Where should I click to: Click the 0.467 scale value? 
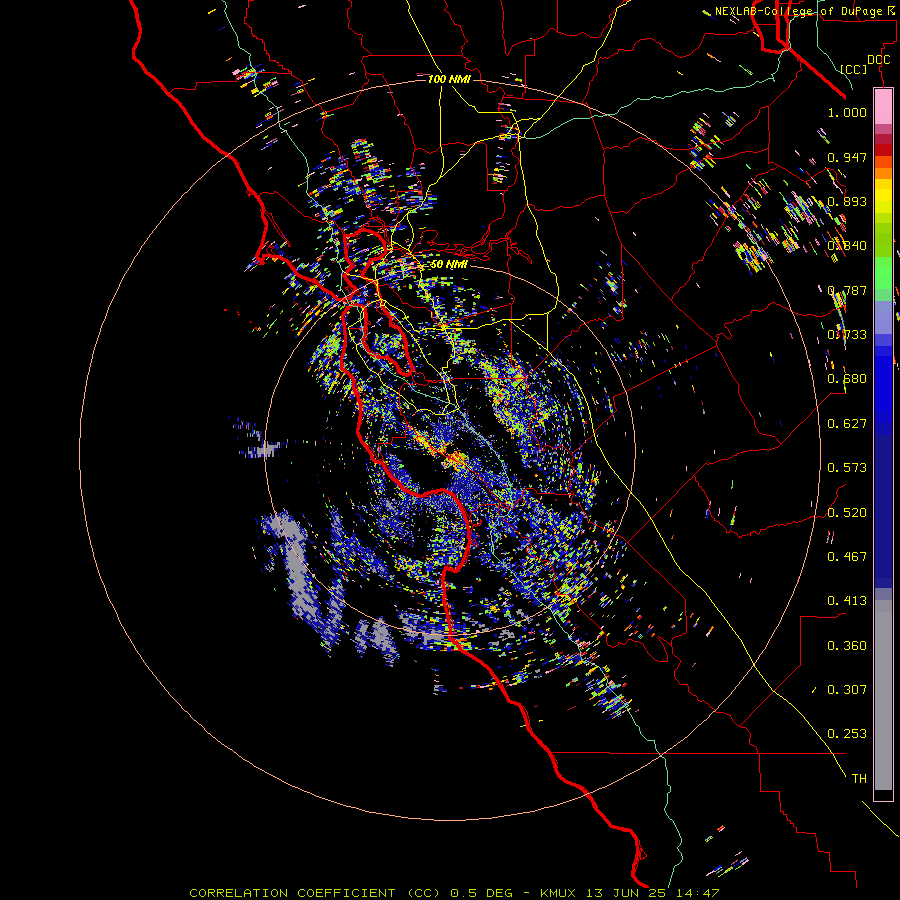tap(847, 557)
